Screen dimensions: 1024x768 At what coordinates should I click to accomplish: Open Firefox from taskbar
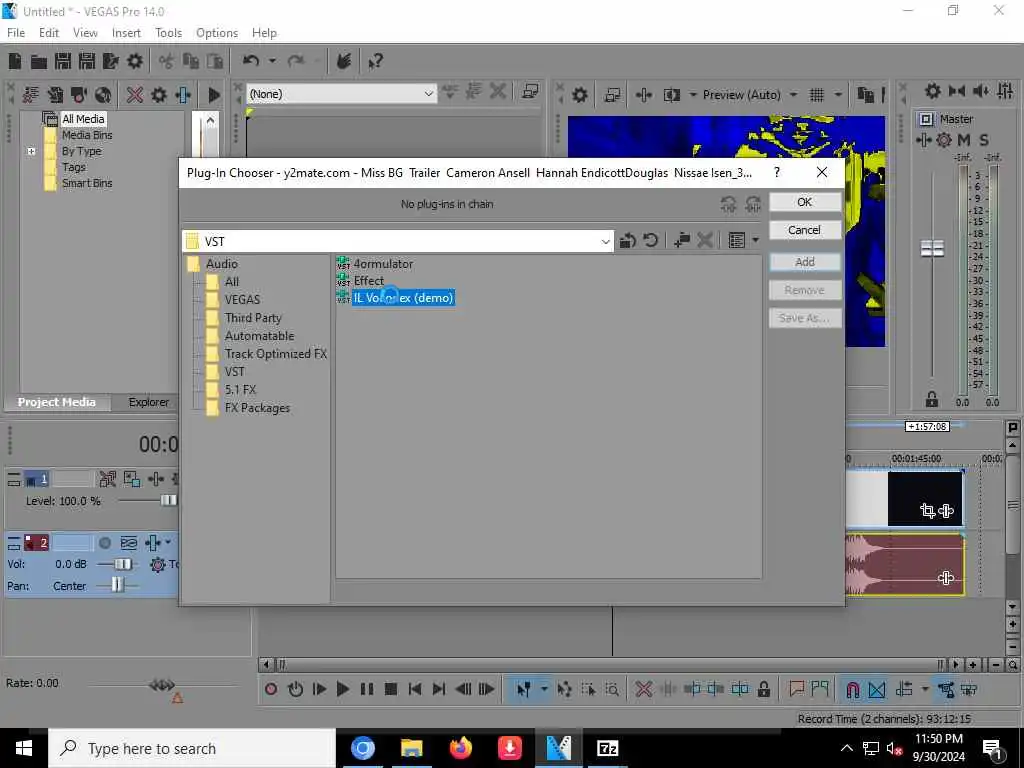click(460, 748)
